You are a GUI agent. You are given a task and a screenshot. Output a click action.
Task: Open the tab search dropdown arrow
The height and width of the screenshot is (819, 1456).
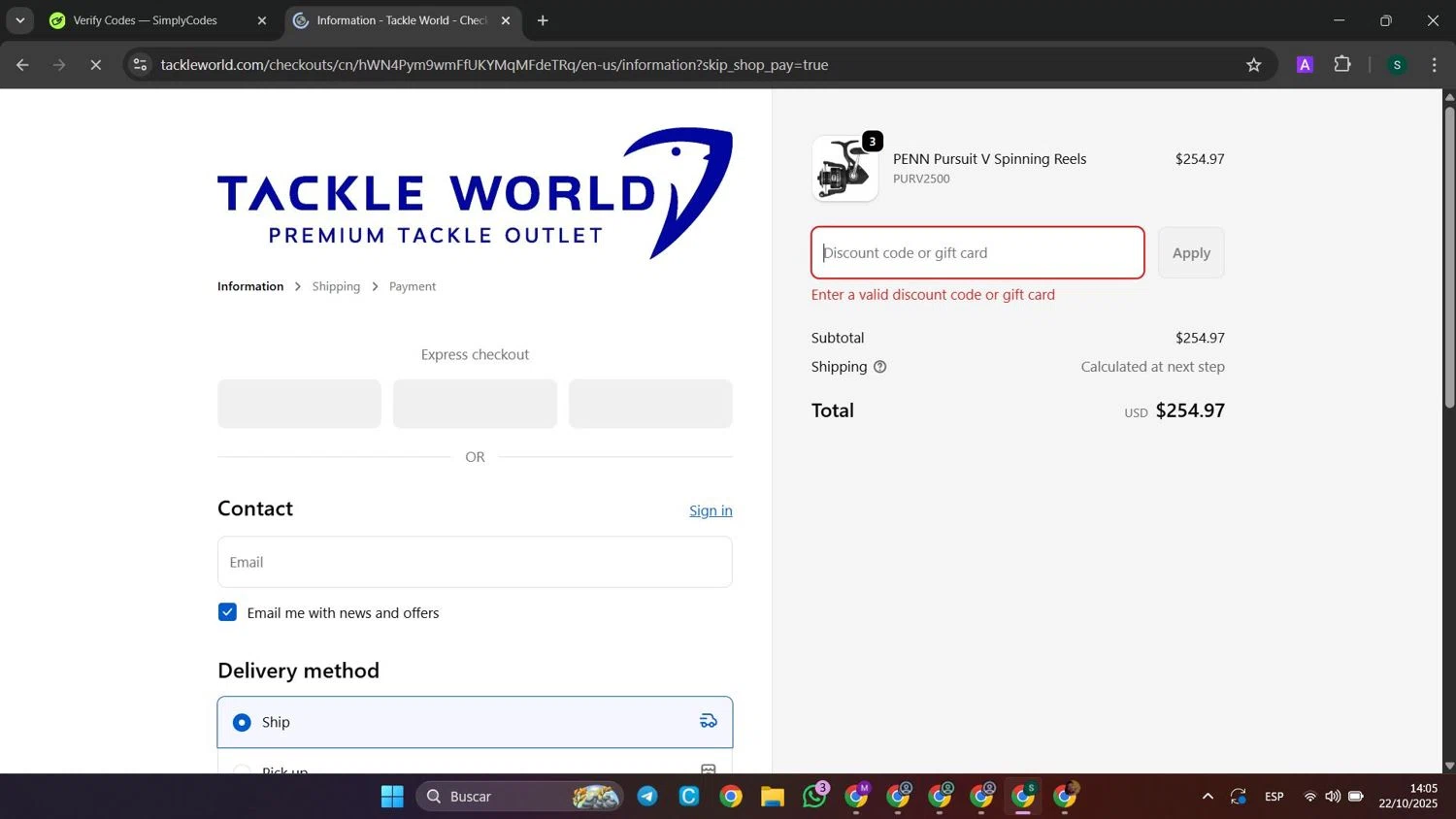(19, 20)
